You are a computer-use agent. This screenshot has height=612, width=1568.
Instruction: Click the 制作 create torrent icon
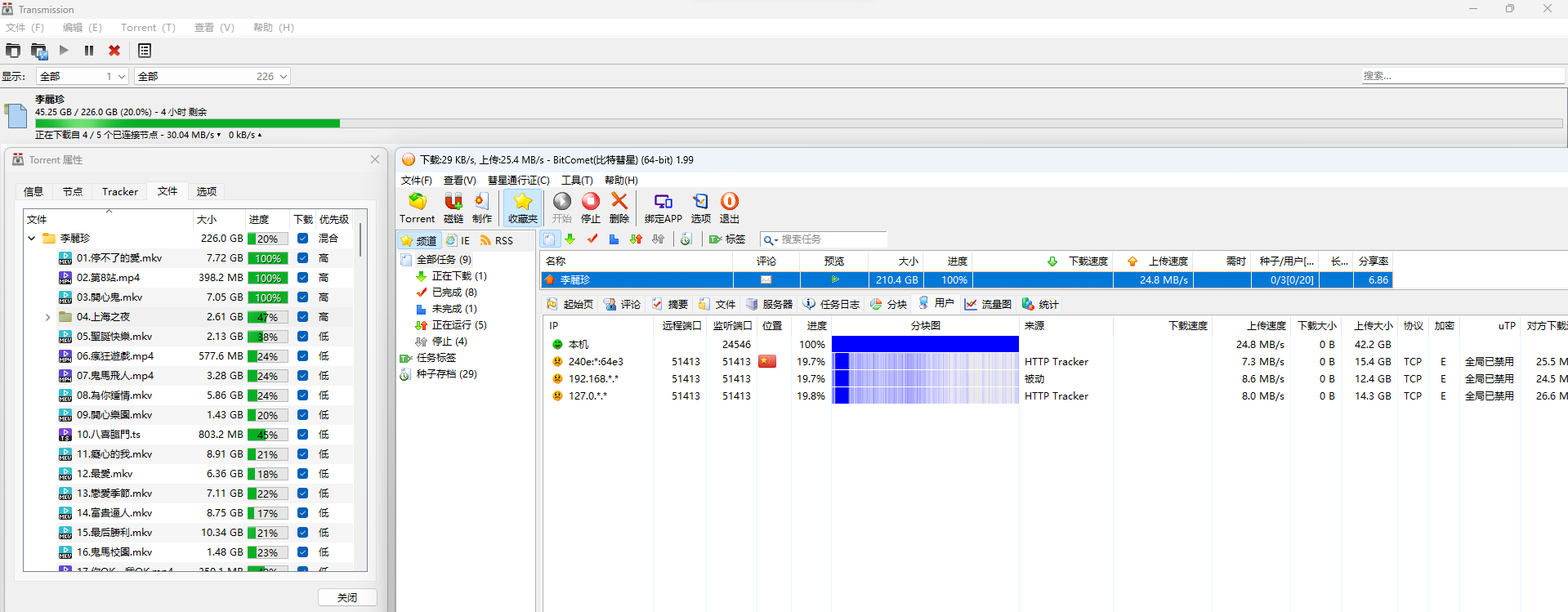point(482,208)
